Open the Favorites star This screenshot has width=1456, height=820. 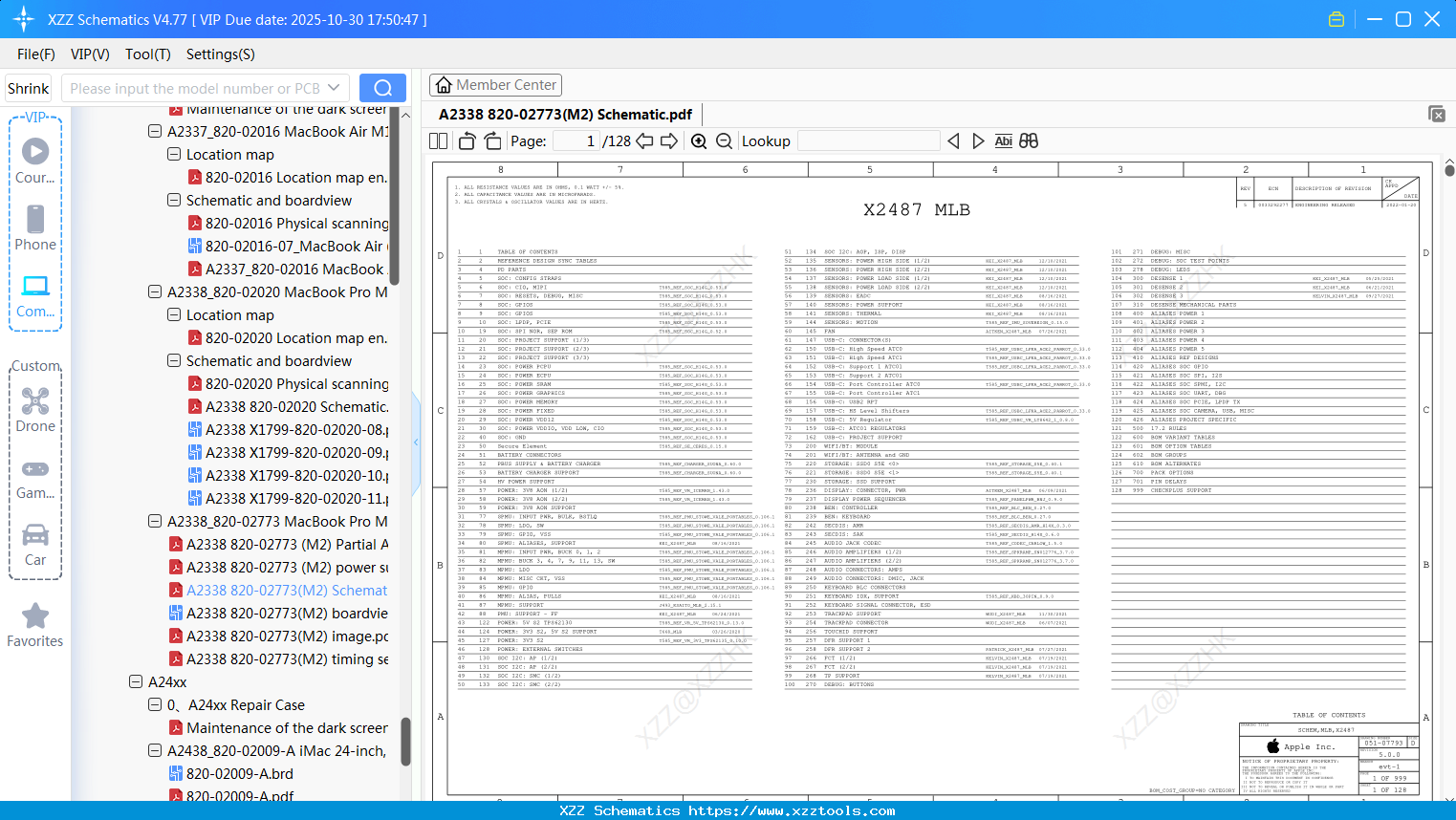[35, 625]
